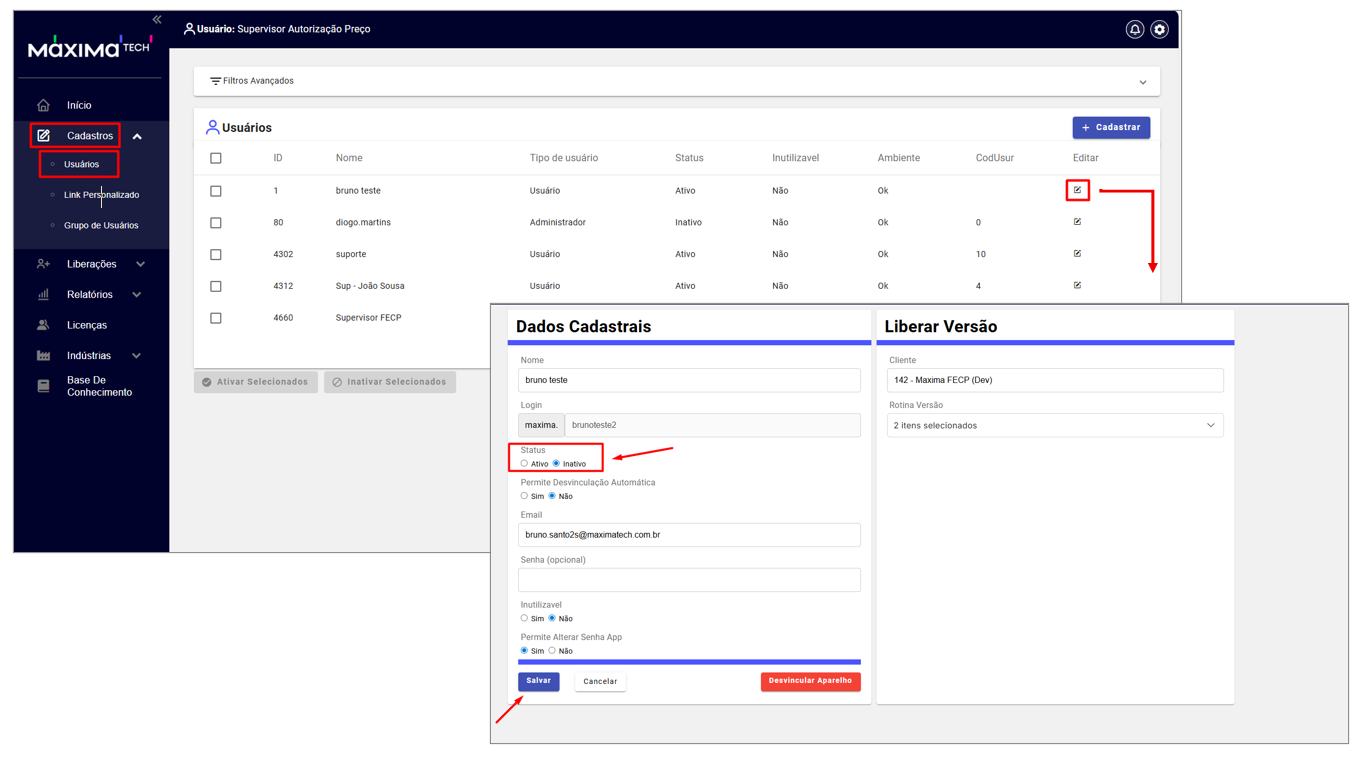Click edit icon for diogo.martins row

1077,222
